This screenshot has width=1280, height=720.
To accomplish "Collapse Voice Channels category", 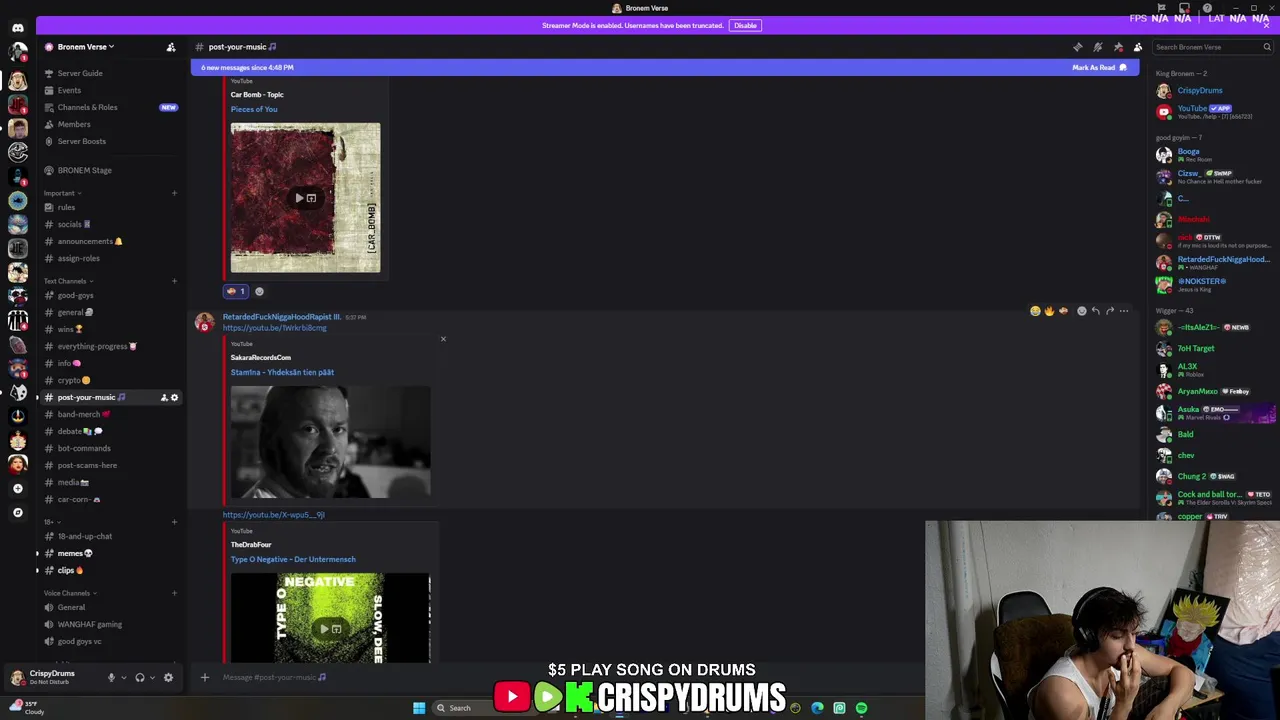I will [x=68, y=593].
